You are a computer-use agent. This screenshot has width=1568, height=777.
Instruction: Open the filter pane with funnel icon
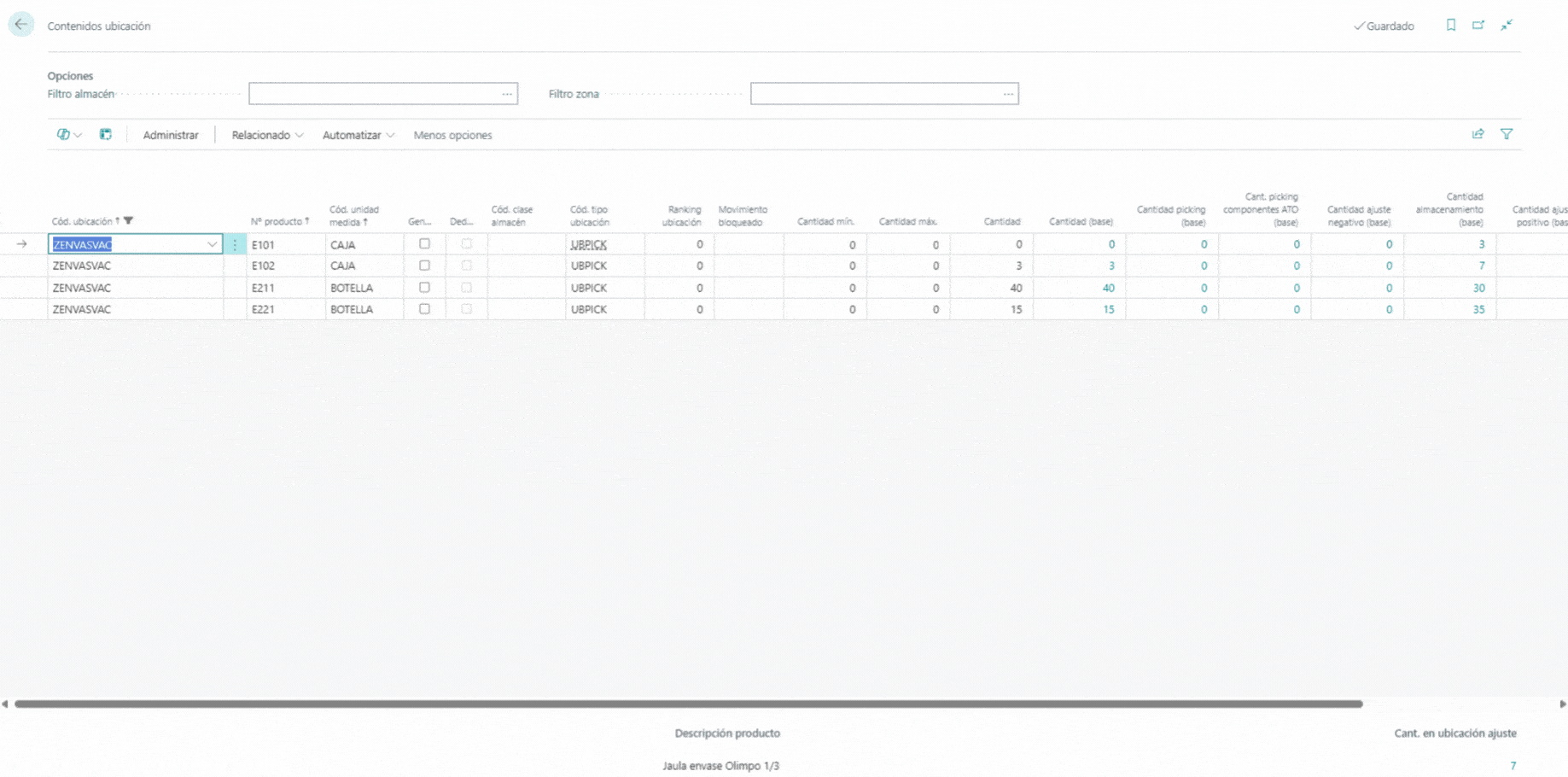coord(1507,134)
